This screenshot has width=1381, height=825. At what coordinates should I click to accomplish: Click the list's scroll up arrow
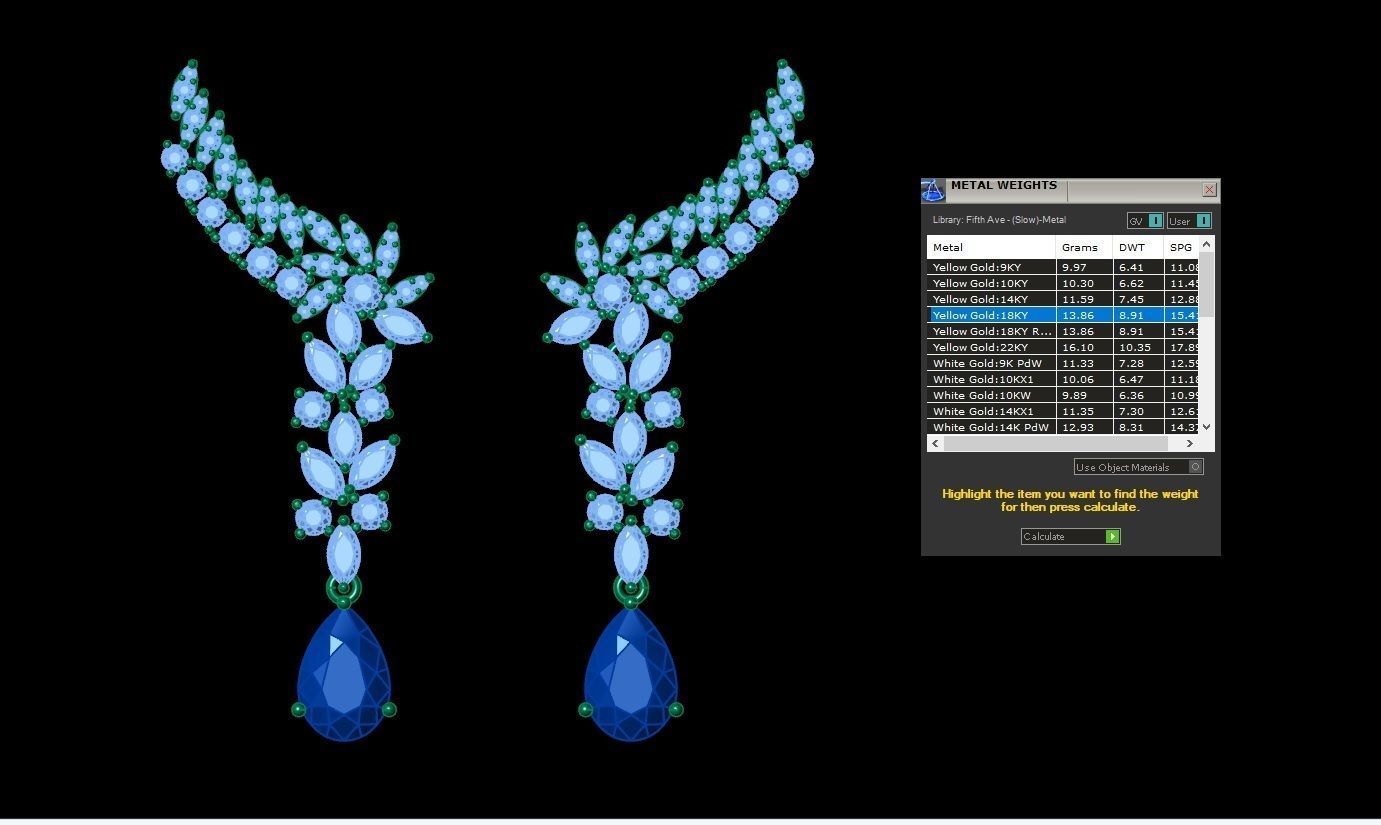point(1206,244)
